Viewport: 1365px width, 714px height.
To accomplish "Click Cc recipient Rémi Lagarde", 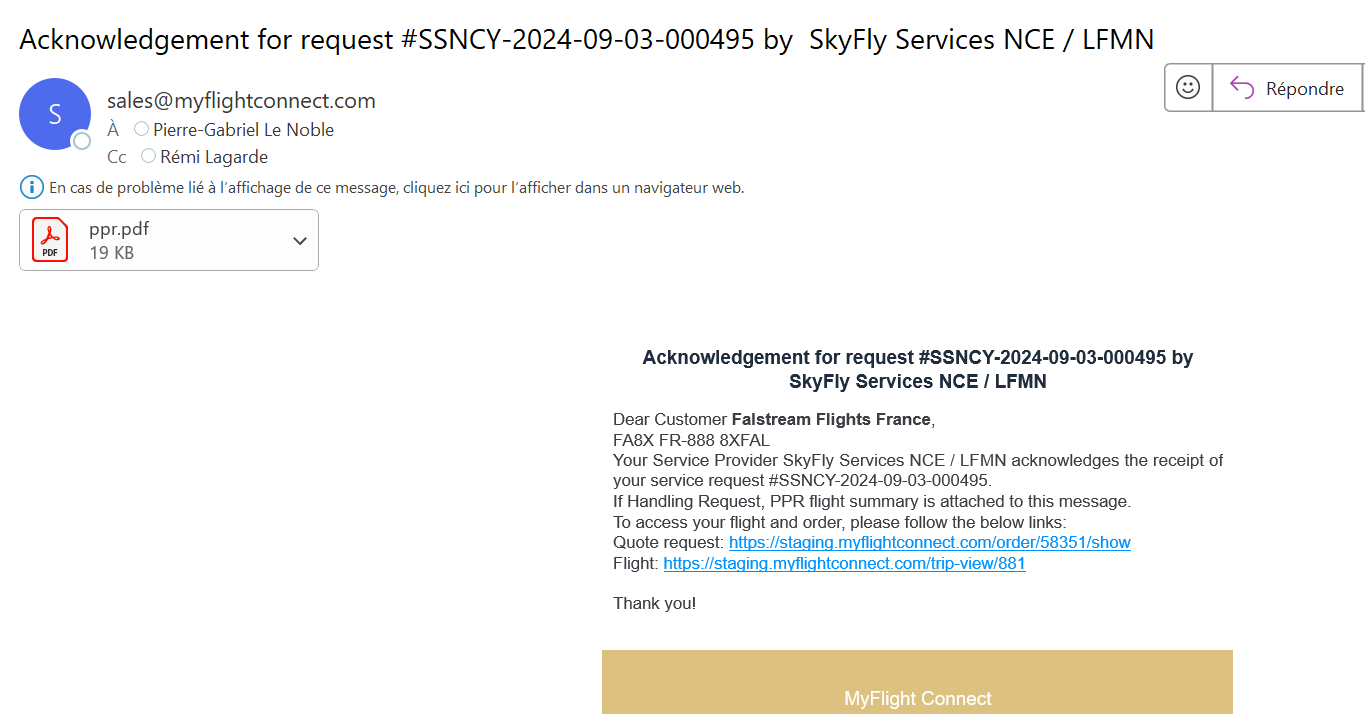I will (x=214, y=157).
